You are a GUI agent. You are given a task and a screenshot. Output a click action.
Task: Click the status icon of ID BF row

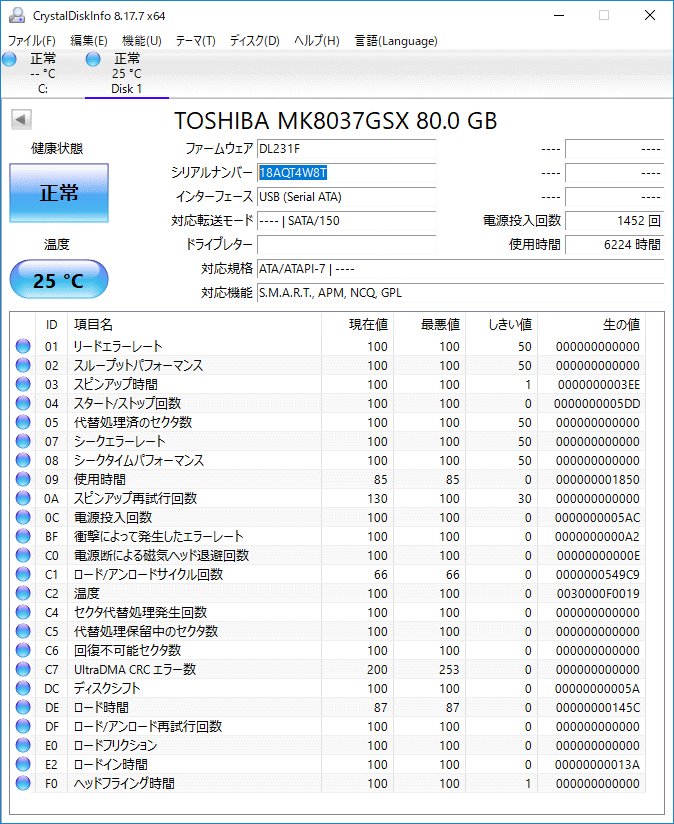[23, 536]
